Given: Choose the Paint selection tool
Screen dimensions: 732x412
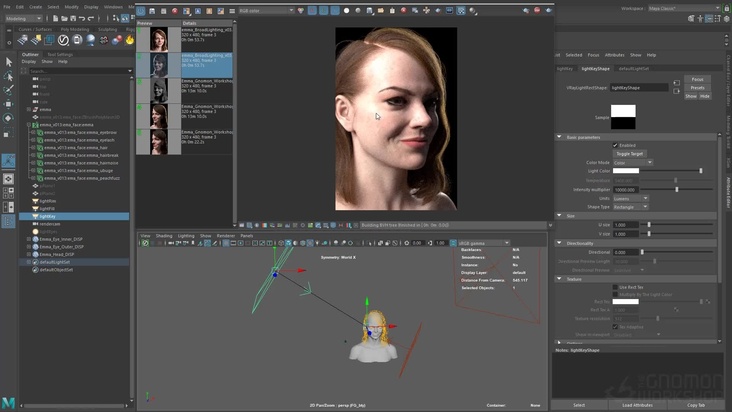Looking at the screenshot, I should pyautogui.click(x=9, y=90).
